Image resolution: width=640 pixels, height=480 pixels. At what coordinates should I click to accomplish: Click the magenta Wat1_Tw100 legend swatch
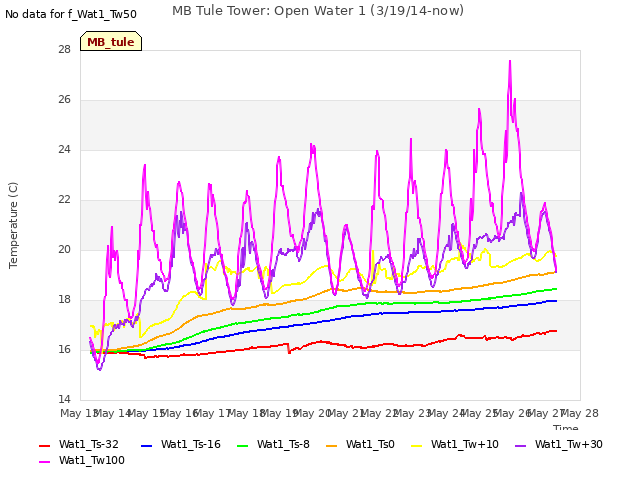pos(44,462)
